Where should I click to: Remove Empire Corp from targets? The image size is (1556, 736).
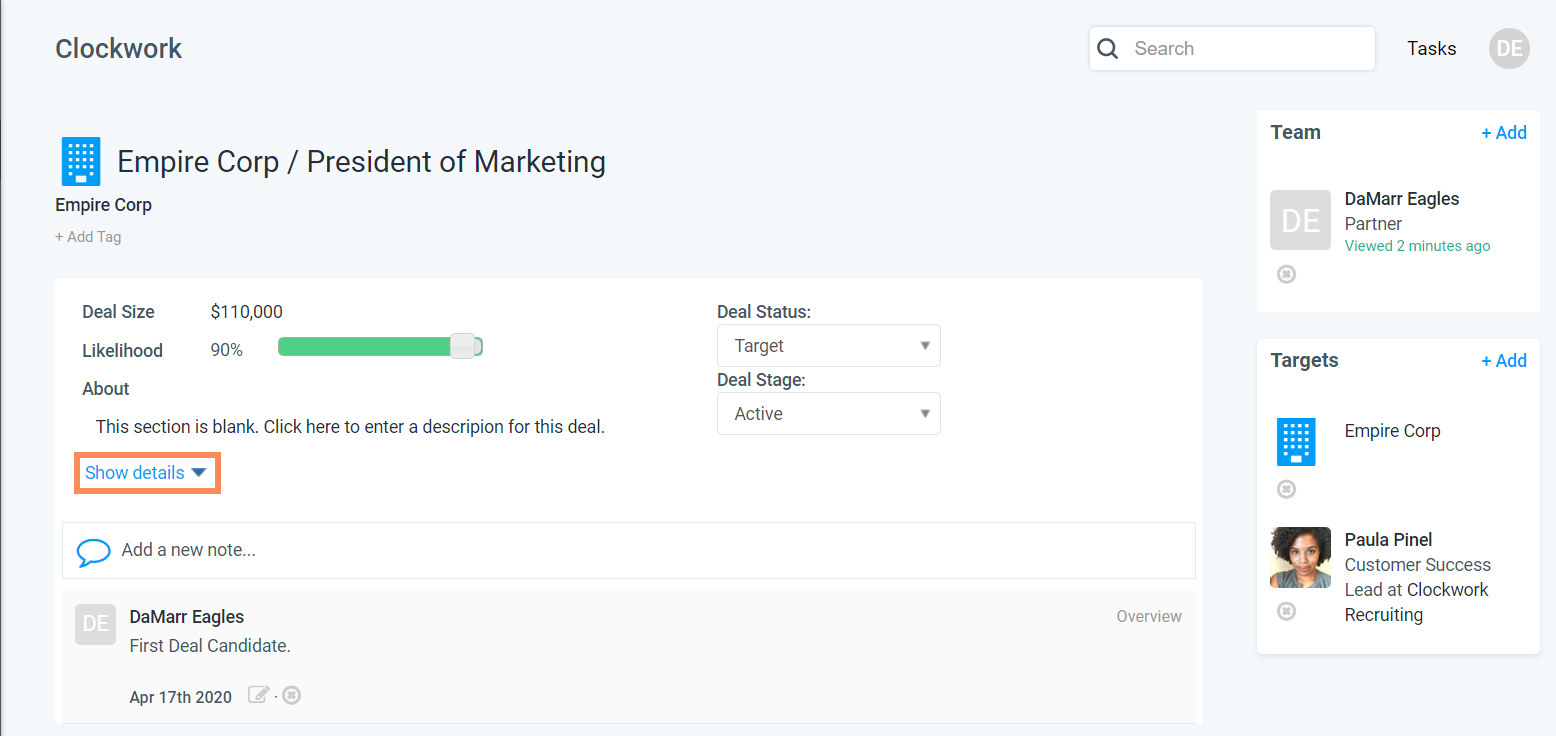tap(1287, 489)
